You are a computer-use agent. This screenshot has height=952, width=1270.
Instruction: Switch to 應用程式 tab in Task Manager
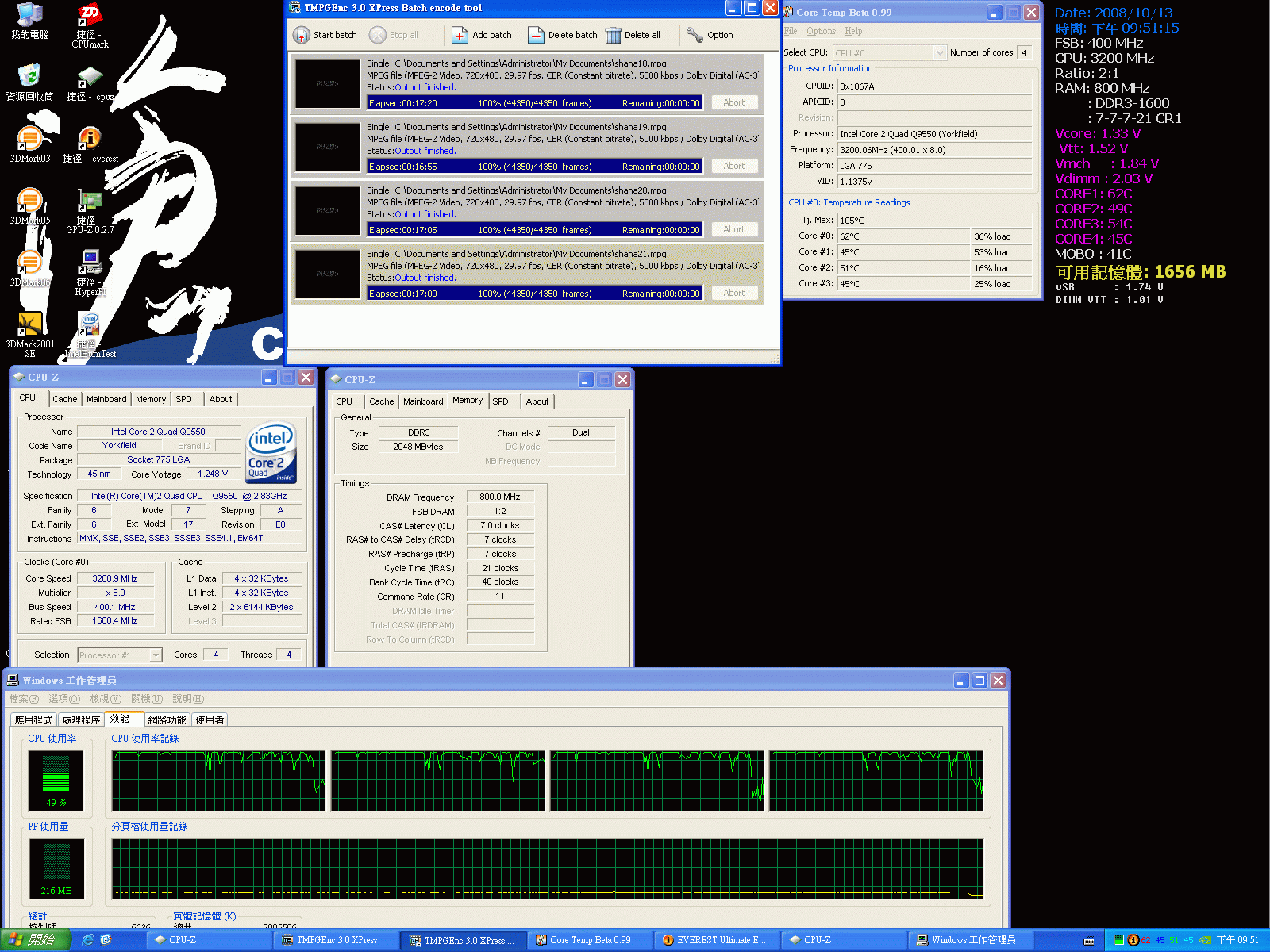click(34, 720)
